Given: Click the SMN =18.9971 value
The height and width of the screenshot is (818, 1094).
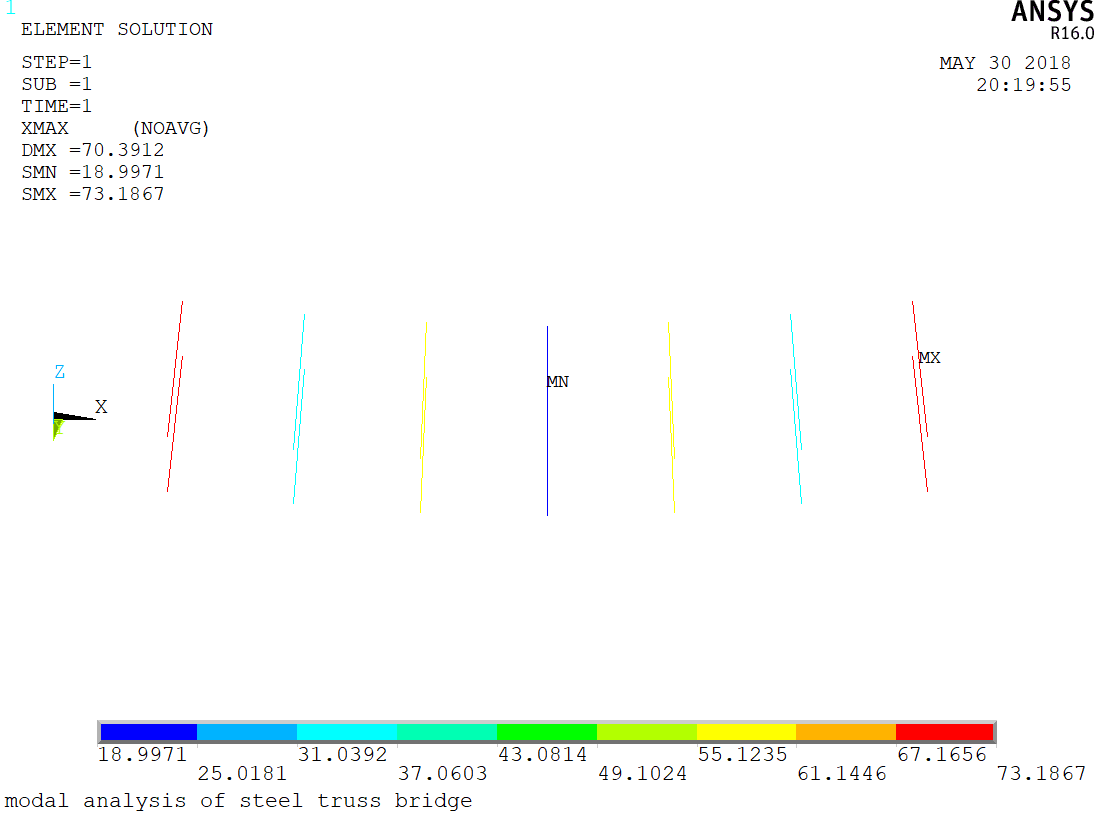Looking at the screenshot, I should [93, 172].
